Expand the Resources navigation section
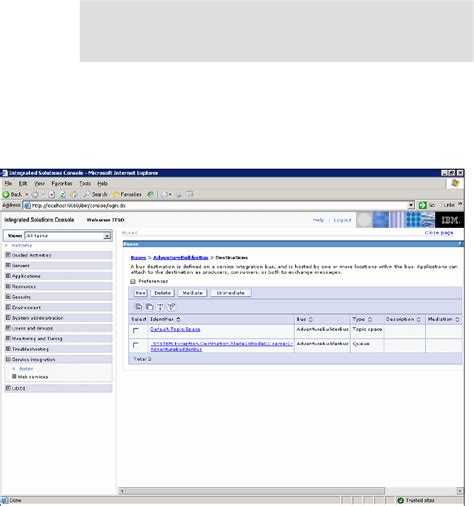Viewport: 474px width, 506px height. (x=8, y=286)
